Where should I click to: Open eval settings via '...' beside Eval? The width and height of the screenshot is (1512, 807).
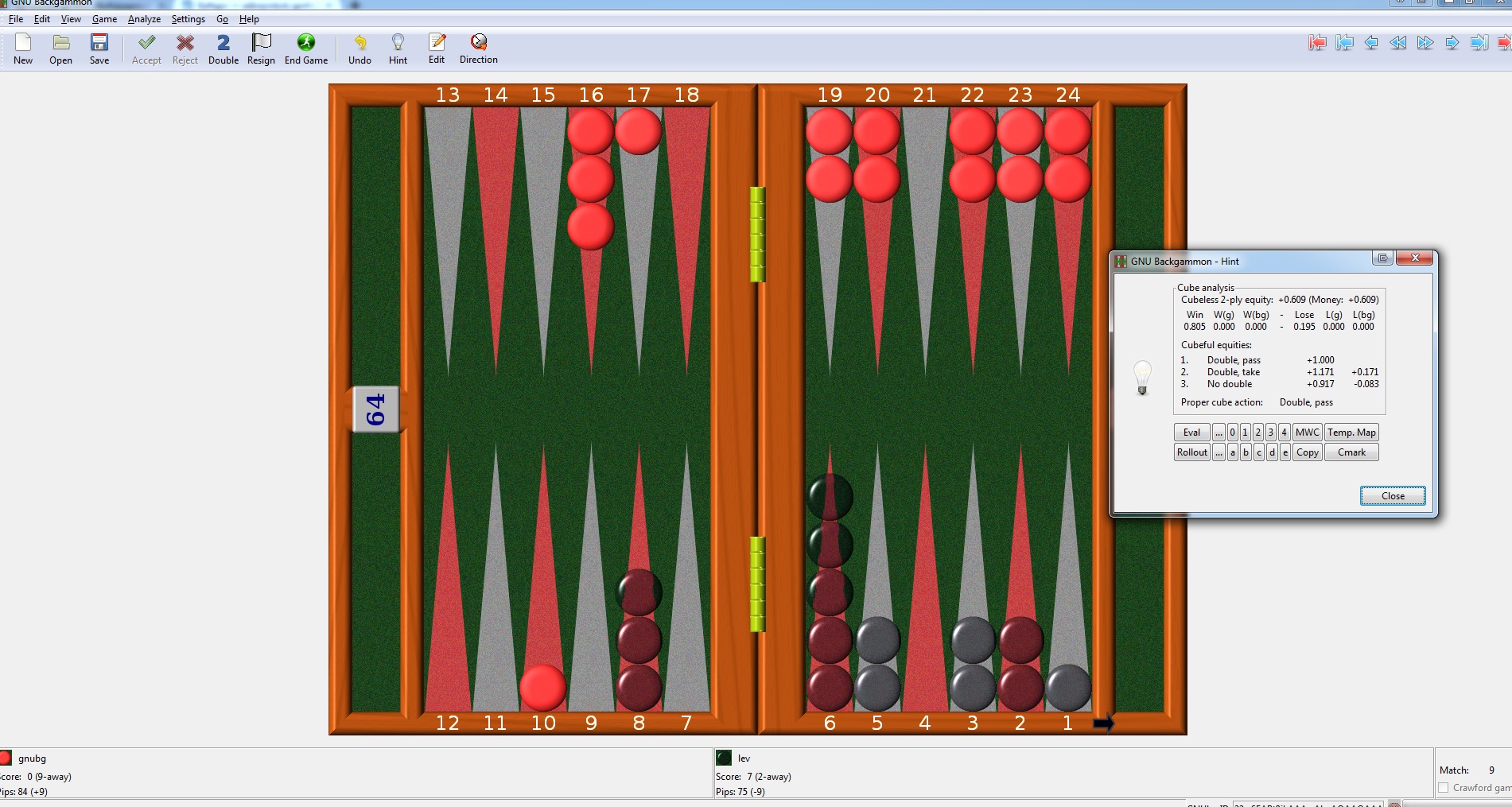coord(1219,433)
